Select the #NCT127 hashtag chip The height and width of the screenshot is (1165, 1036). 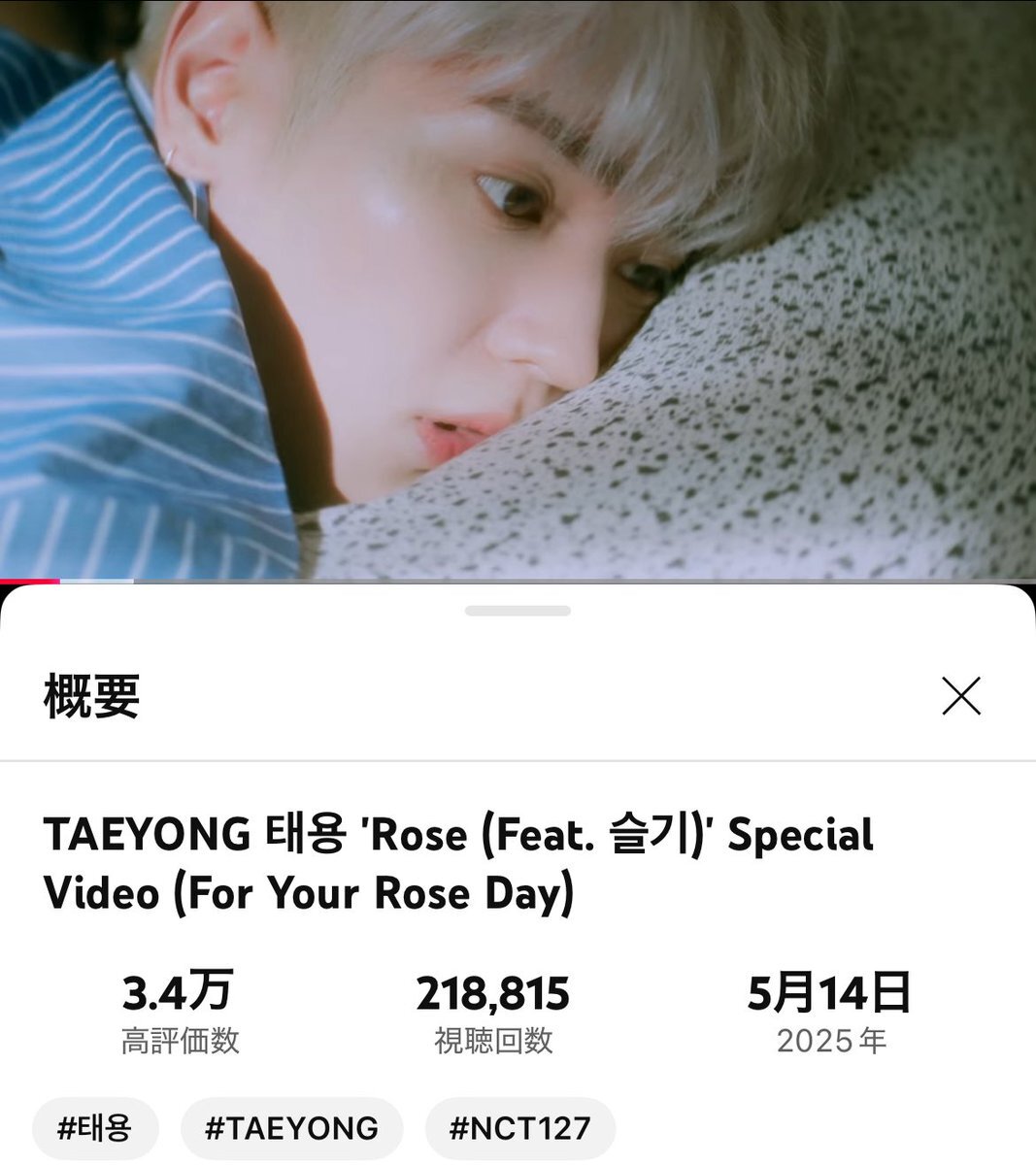[519, 1128]
